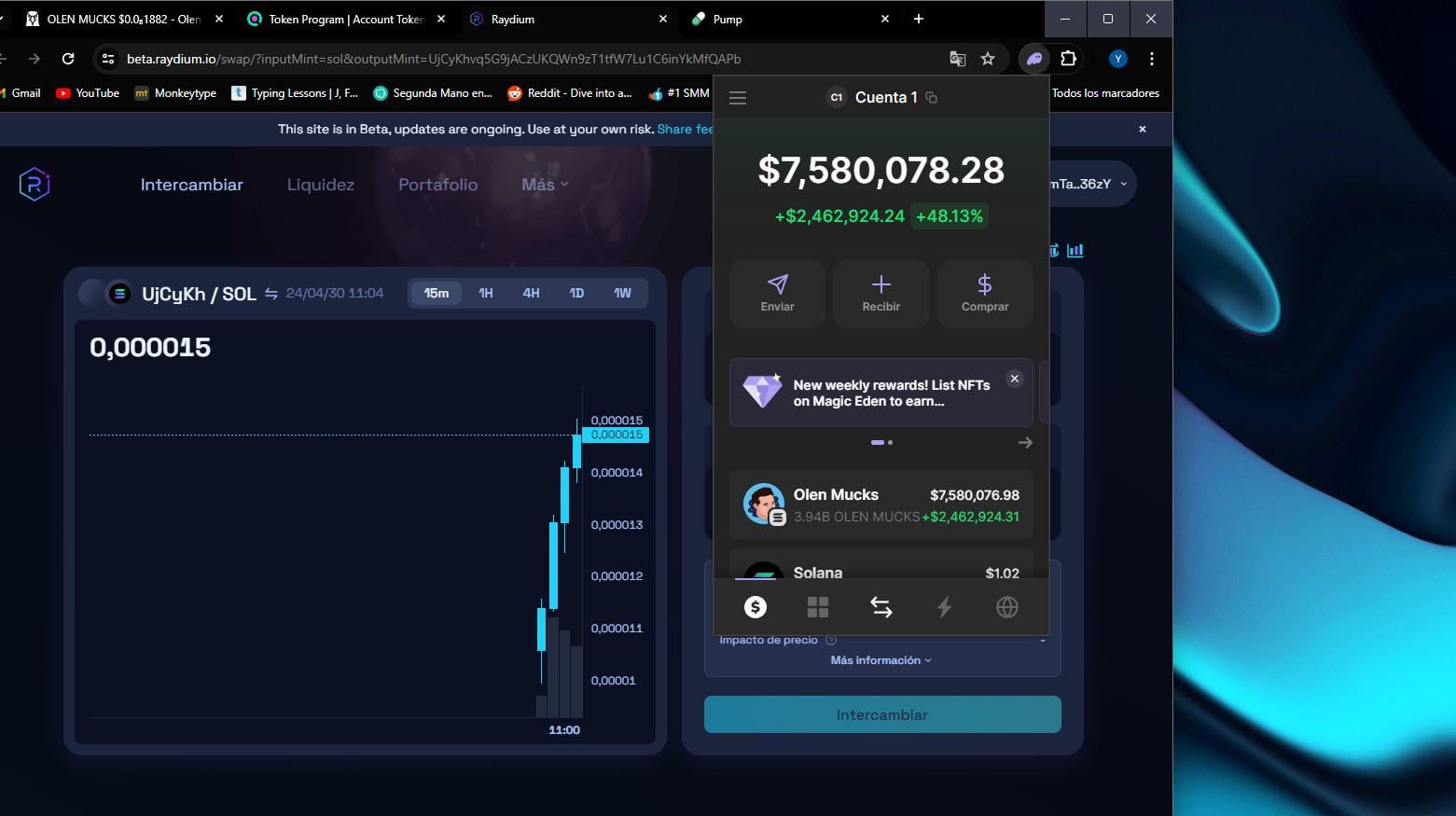Image resolution: width=1456 pixels, height=816 pixels.
Task: Select the 4H chart interval
Action: click(x=531, y=293)
